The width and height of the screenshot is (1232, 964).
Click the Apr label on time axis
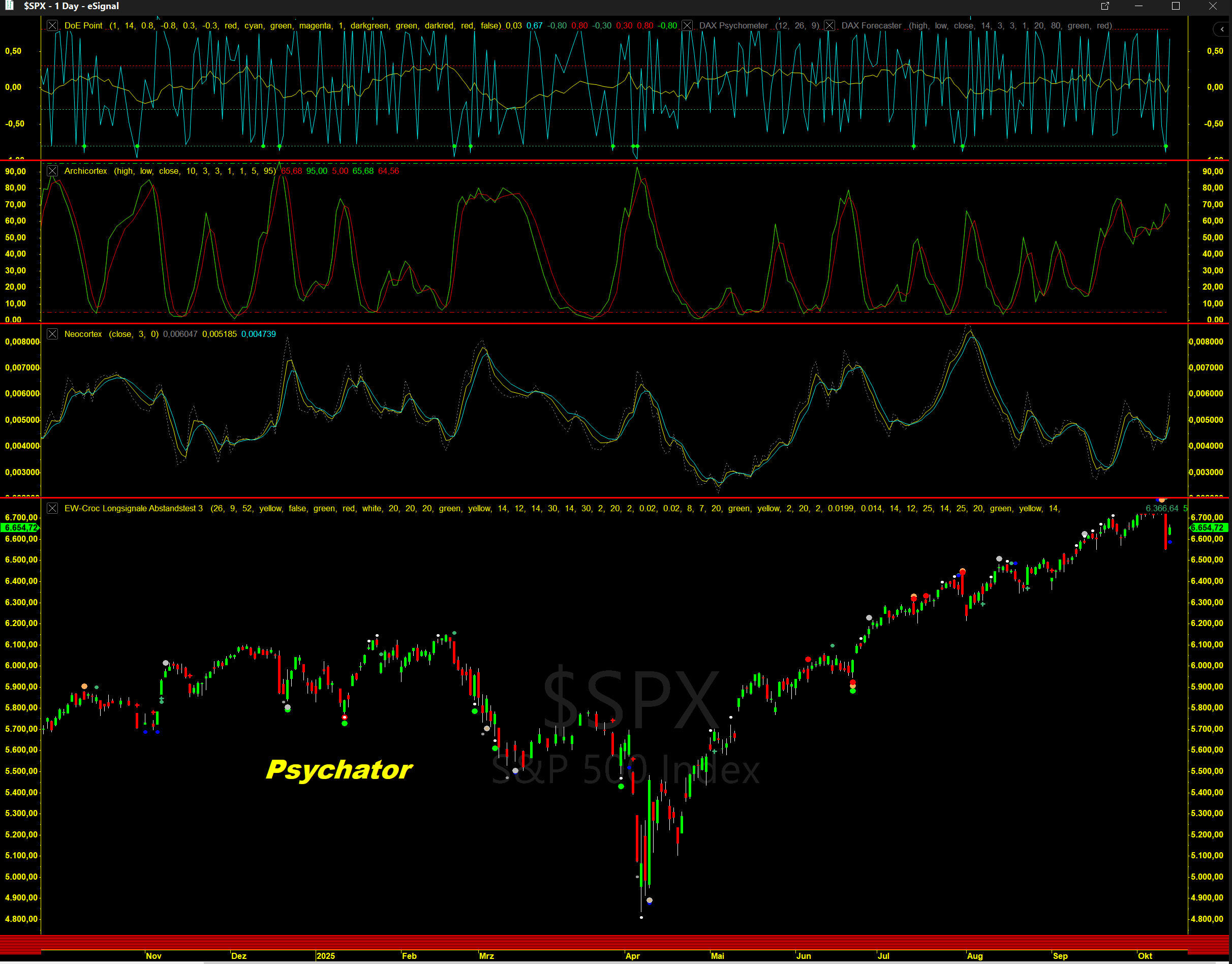point(632,956)
